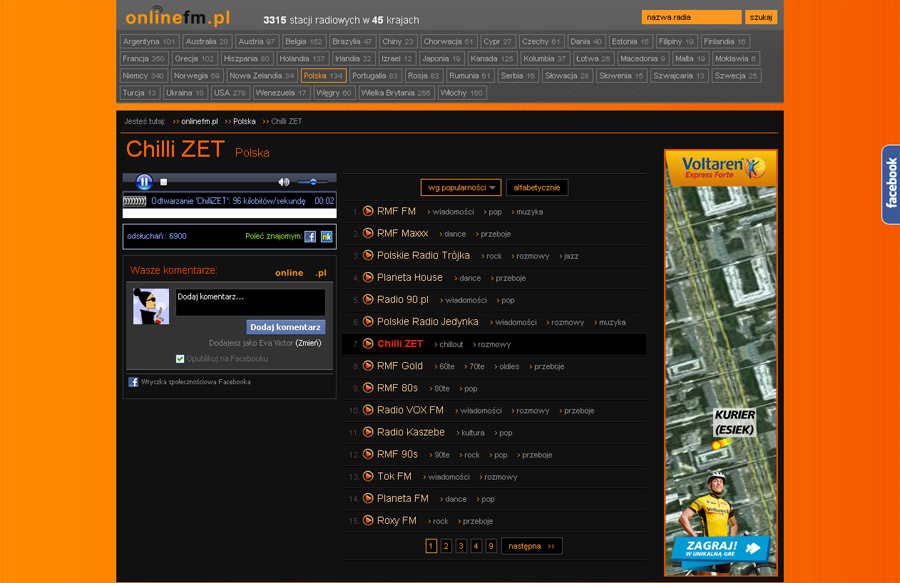
Task: Go to page 9 of stations
Action: [x=491, y=546]
